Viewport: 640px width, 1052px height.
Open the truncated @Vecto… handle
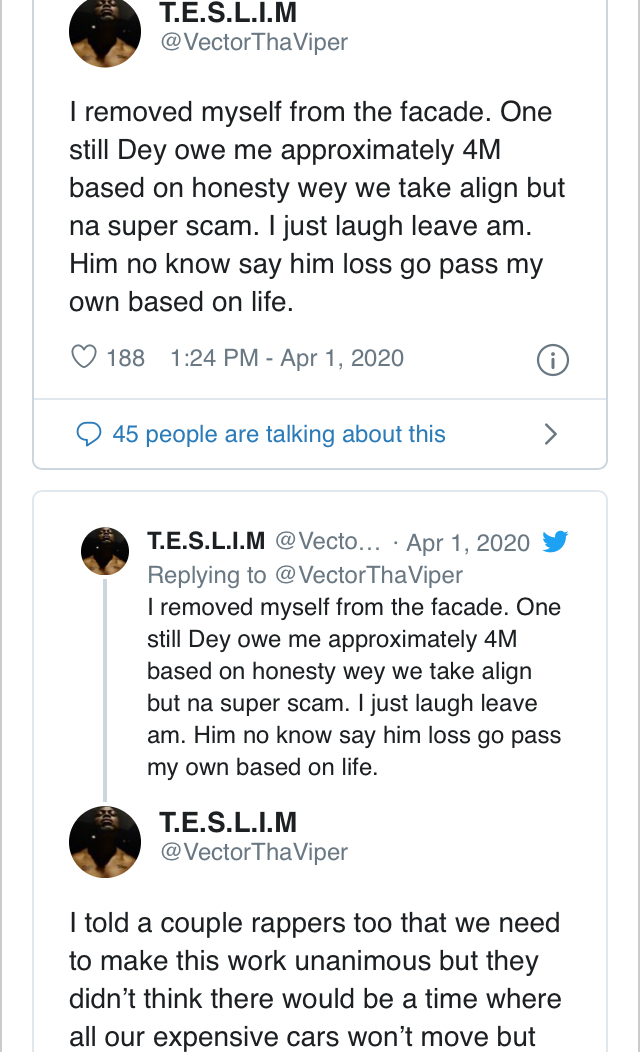[x=327, y=542]
